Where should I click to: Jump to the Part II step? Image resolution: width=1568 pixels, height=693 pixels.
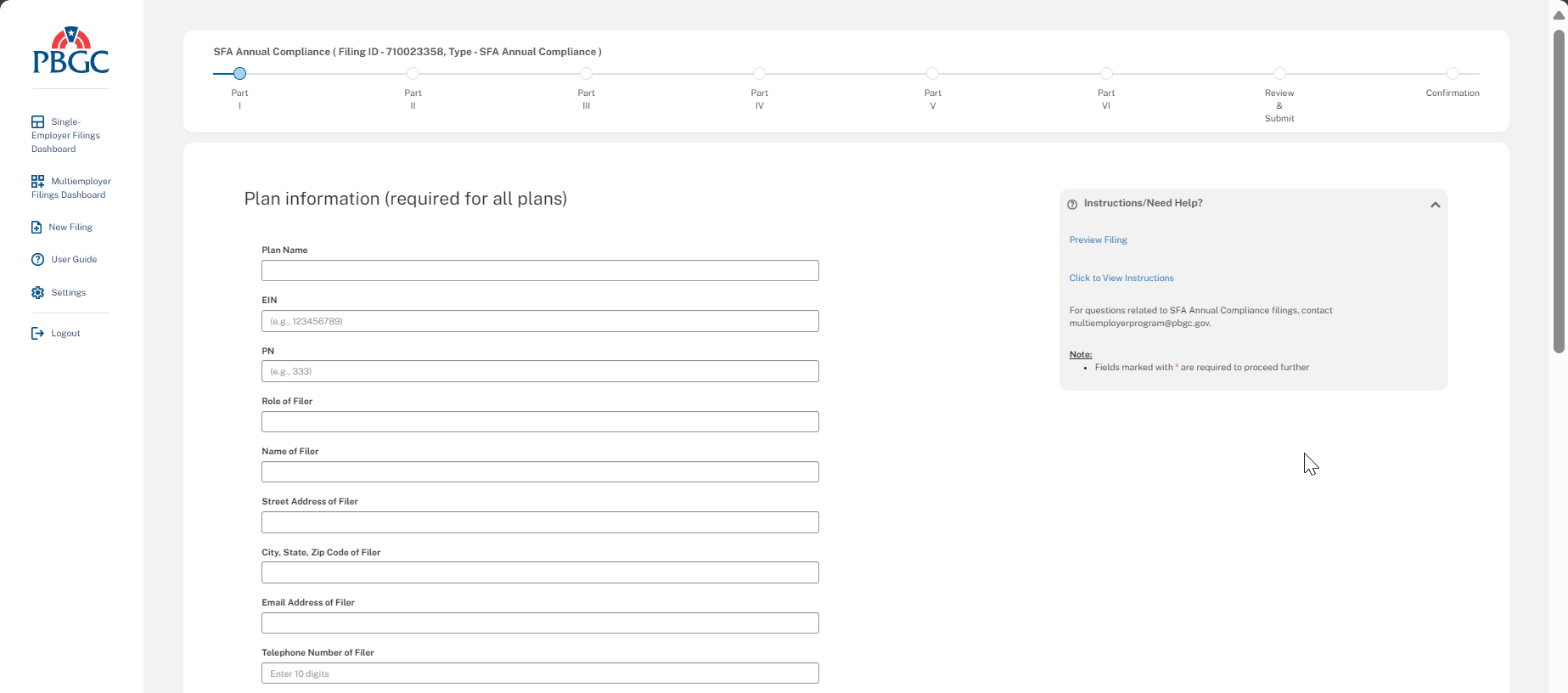point(413,74)
